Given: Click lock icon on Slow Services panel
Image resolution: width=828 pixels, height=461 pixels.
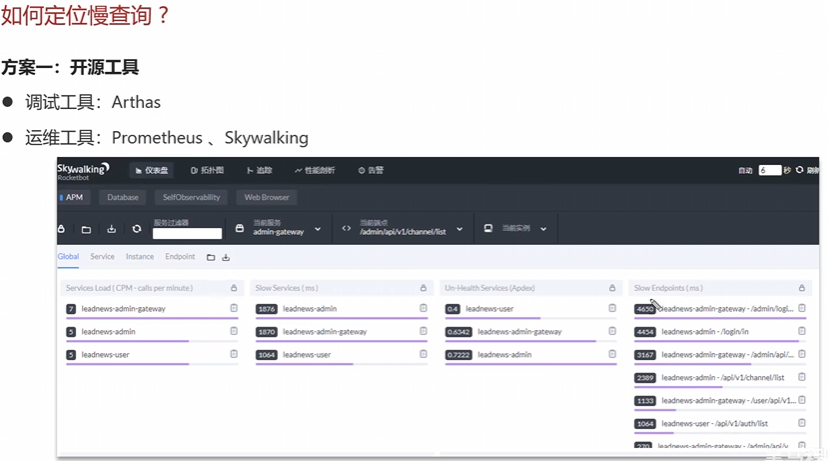Looking at the screenshot, I should click(x=424, y=288).
